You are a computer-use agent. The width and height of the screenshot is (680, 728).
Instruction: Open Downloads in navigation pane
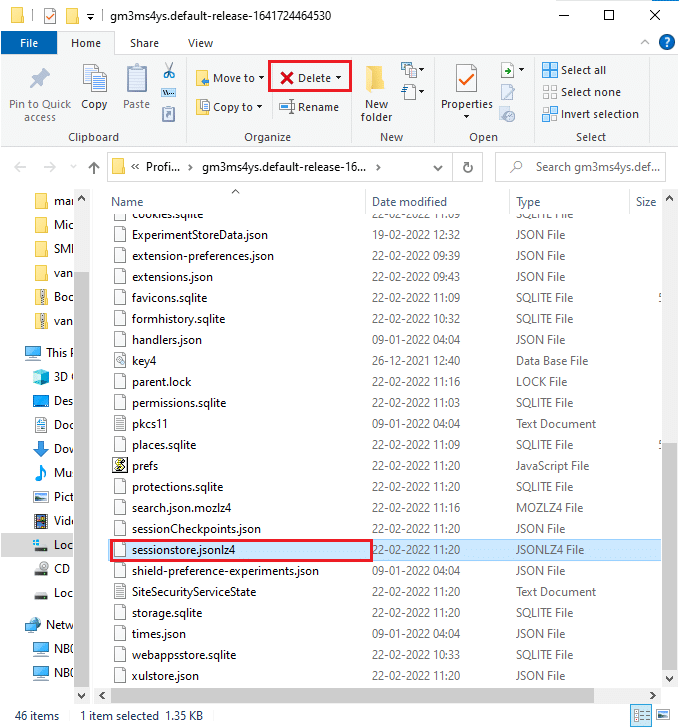tap(53, 448)
